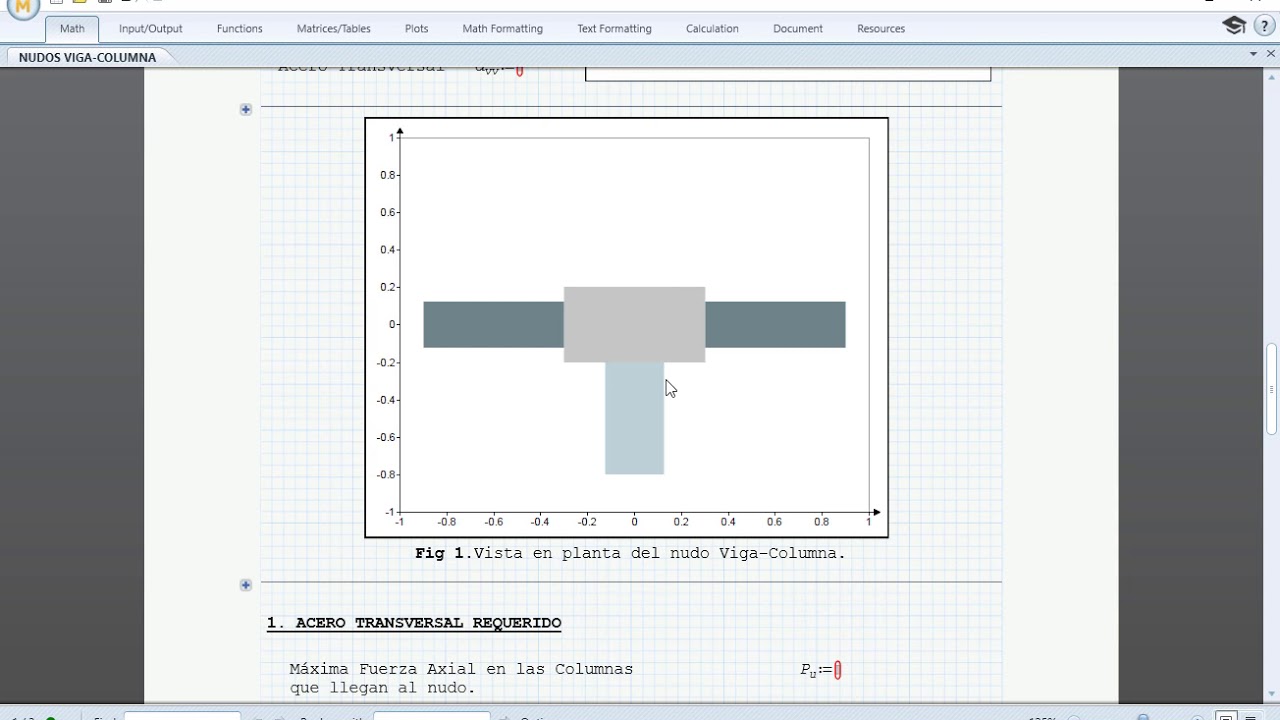Open the Text Formatting ribbon tab
Image resolution: width=1280 pixels, height=720 pixels.
tap(614, 29)
